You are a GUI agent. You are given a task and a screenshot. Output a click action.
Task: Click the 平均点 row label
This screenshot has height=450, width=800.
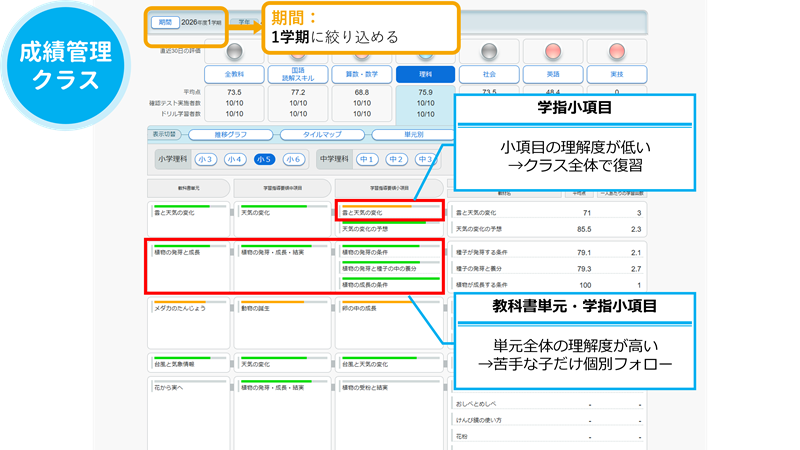click(192, 92)
